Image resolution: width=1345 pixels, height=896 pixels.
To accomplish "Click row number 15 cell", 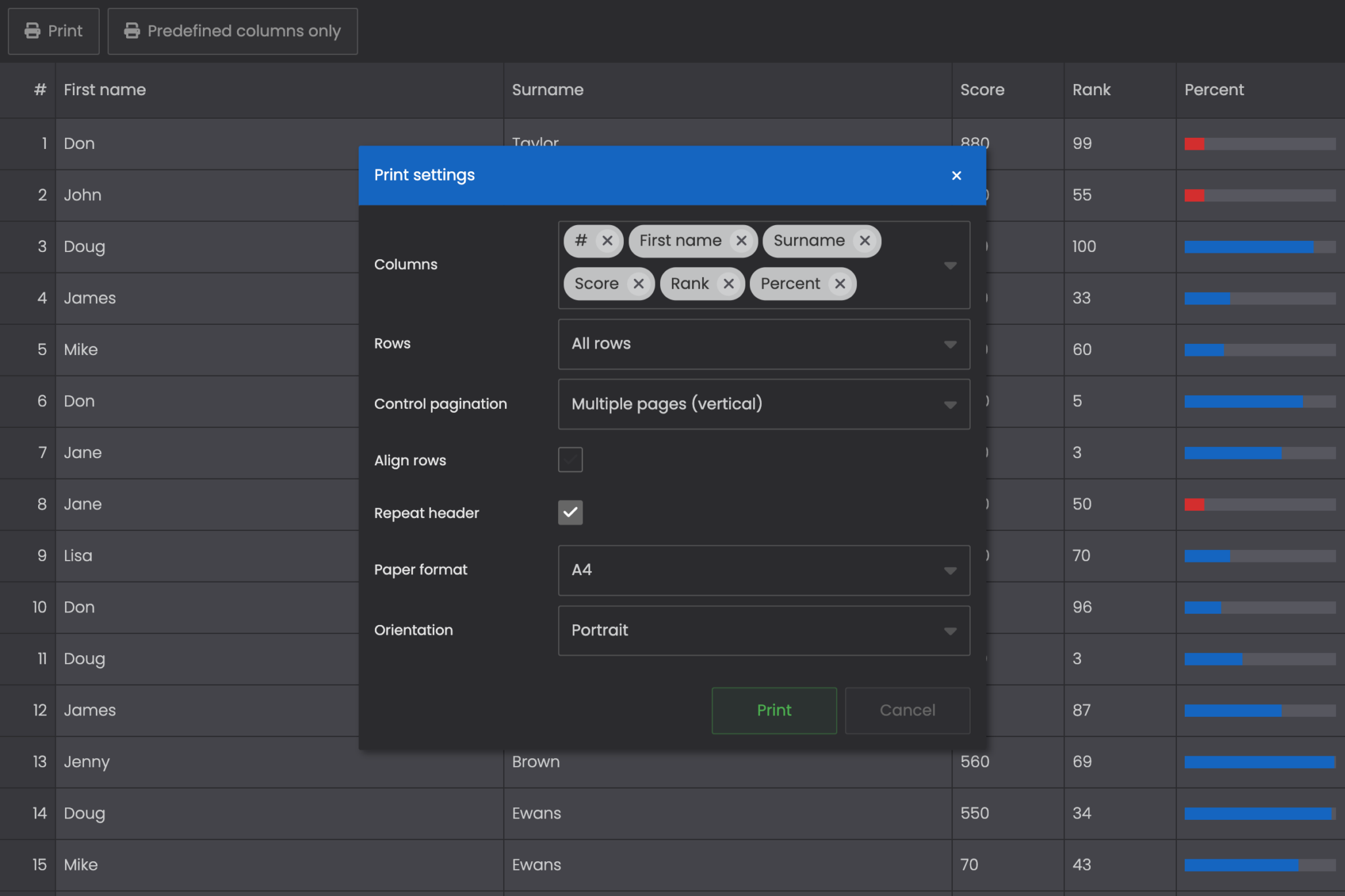I will point(28,865).
